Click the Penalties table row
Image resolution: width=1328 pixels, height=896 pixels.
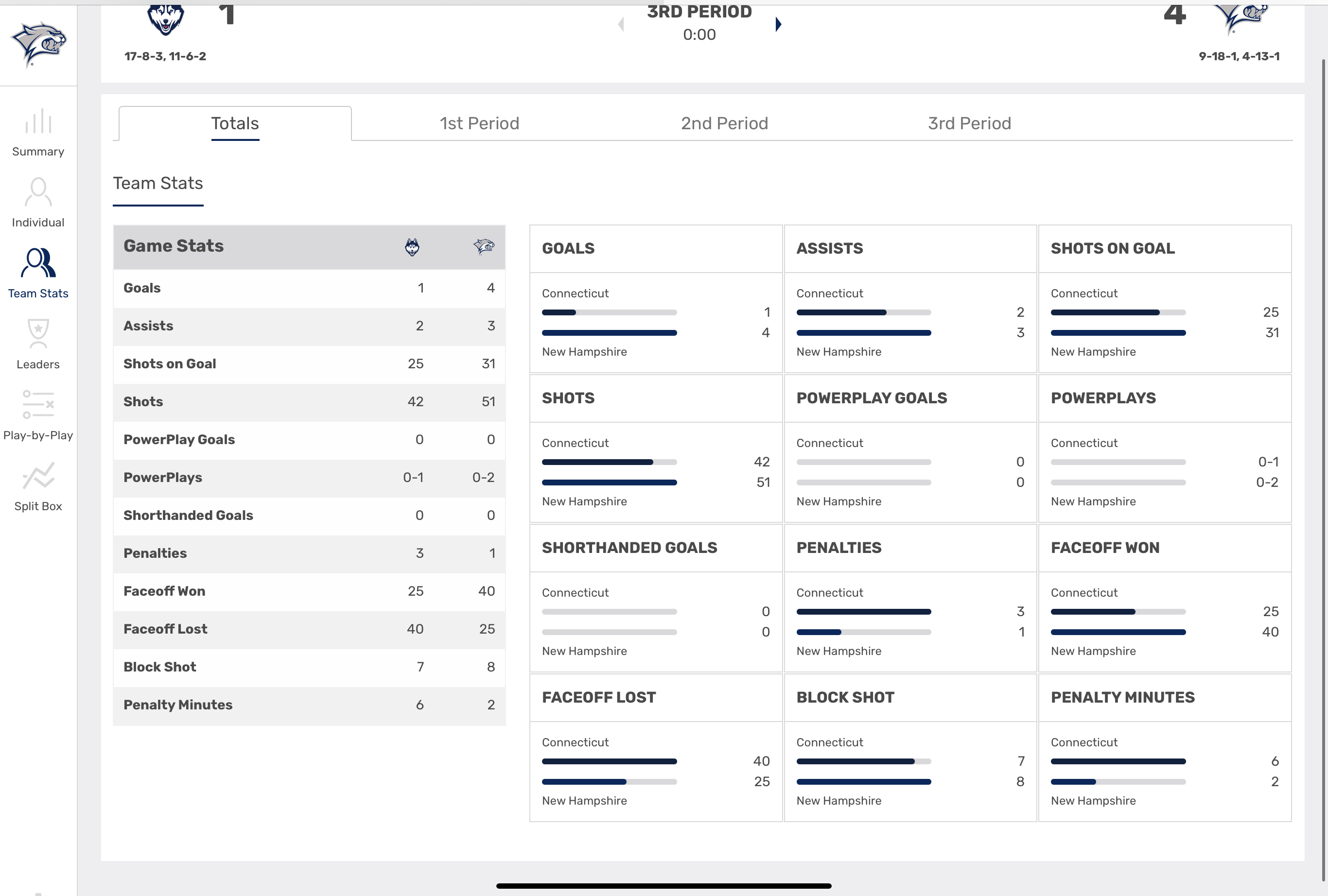tap(309, 553)
